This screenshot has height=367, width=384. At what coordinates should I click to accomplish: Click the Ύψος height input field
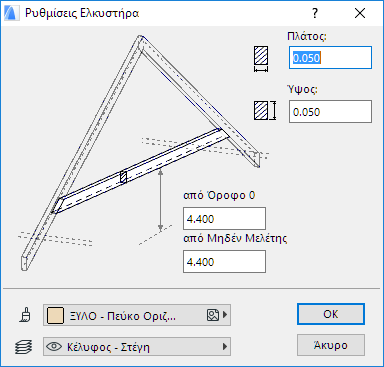coord(330,111)
